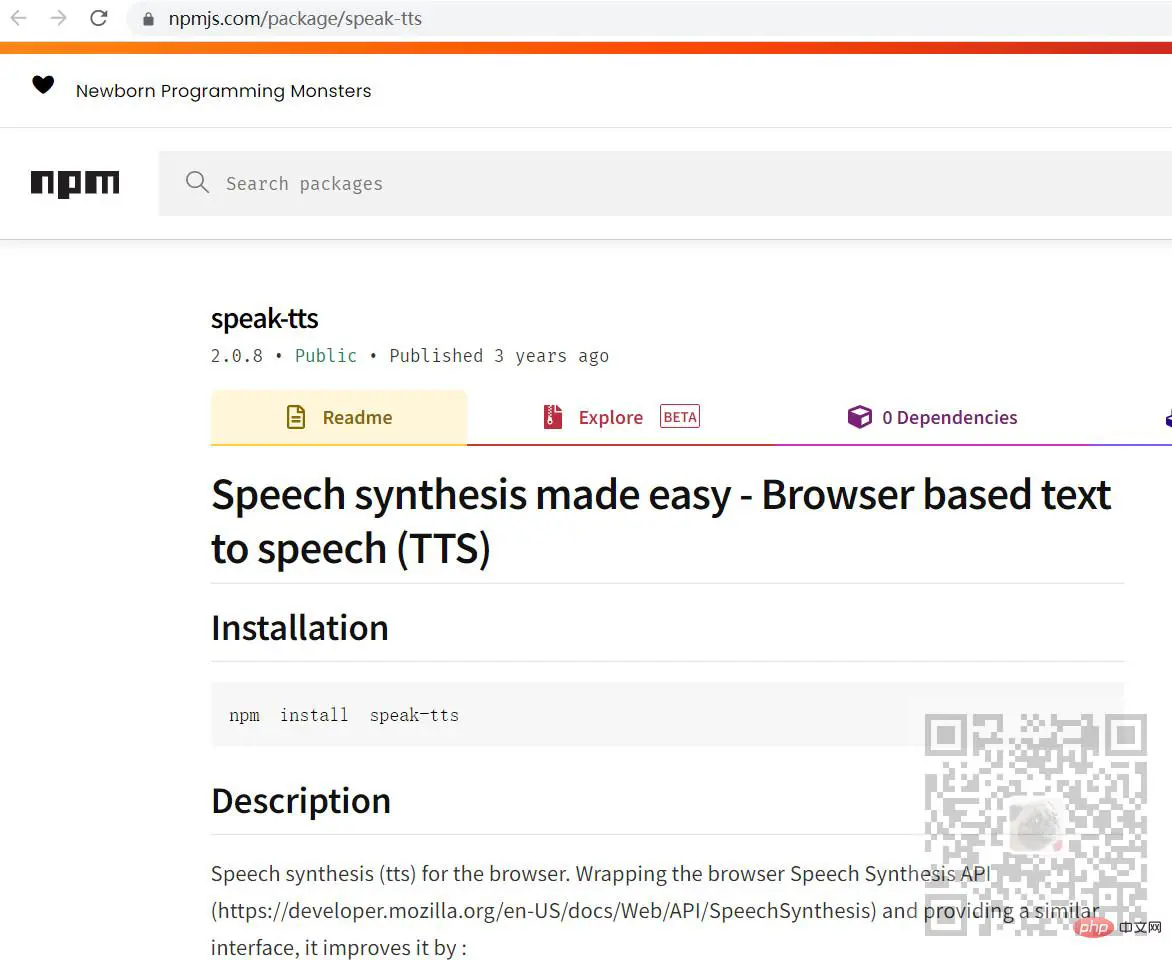Open the 0 Dependencies tab
1172x960 pixels.
click(932, 417)
